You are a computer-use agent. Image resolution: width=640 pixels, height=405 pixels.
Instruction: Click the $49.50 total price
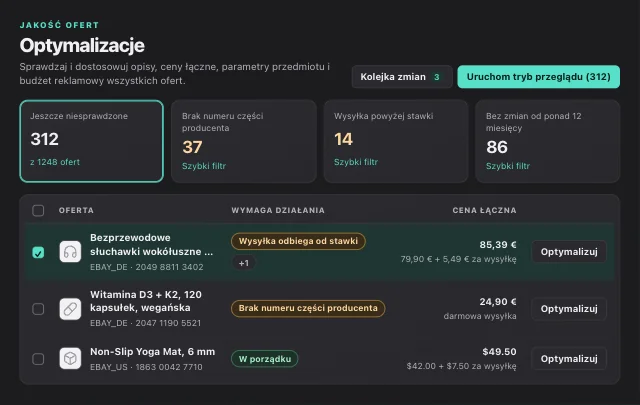[499, 352]
